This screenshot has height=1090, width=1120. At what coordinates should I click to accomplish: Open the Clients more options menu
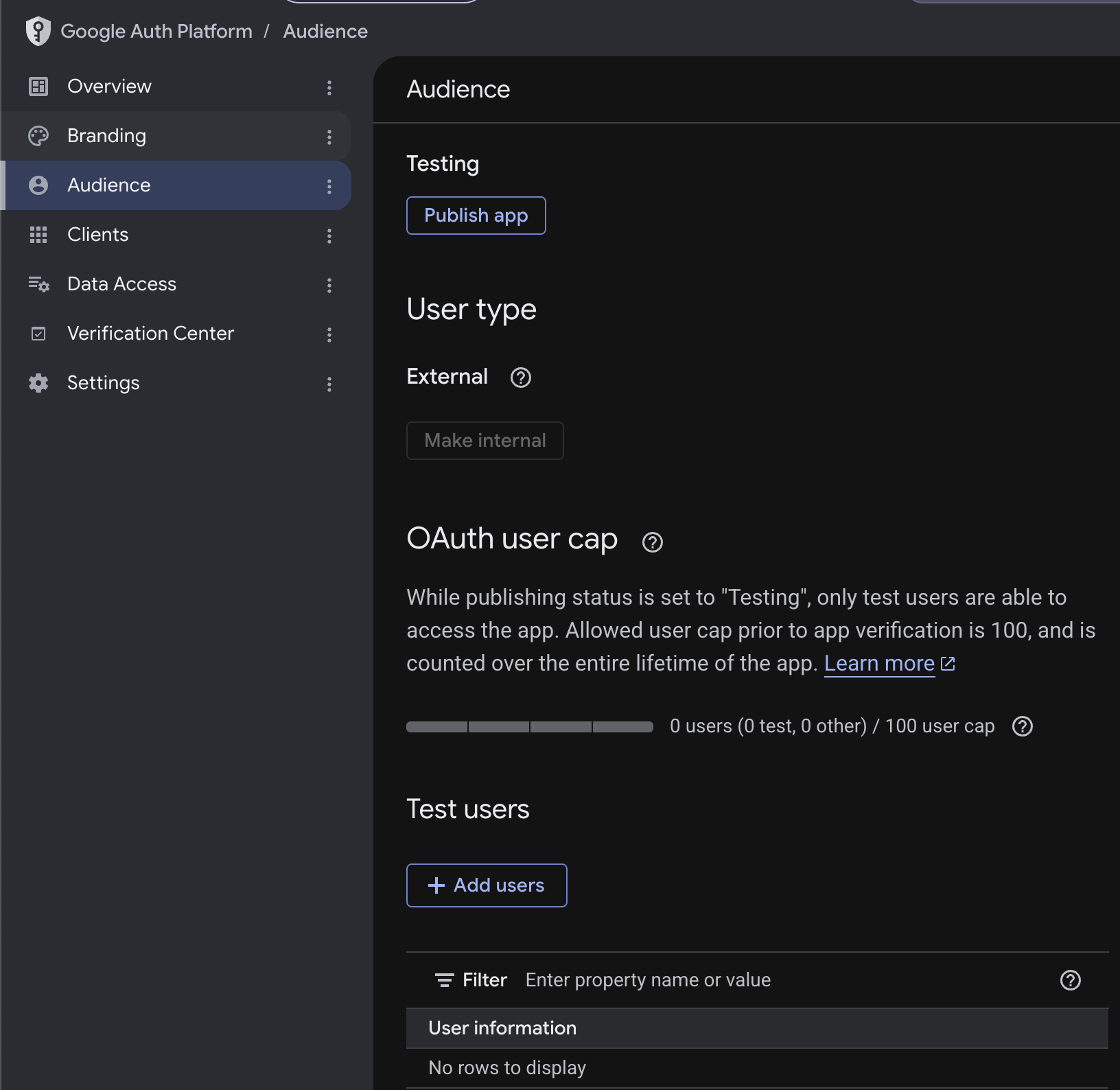(329, 235)
